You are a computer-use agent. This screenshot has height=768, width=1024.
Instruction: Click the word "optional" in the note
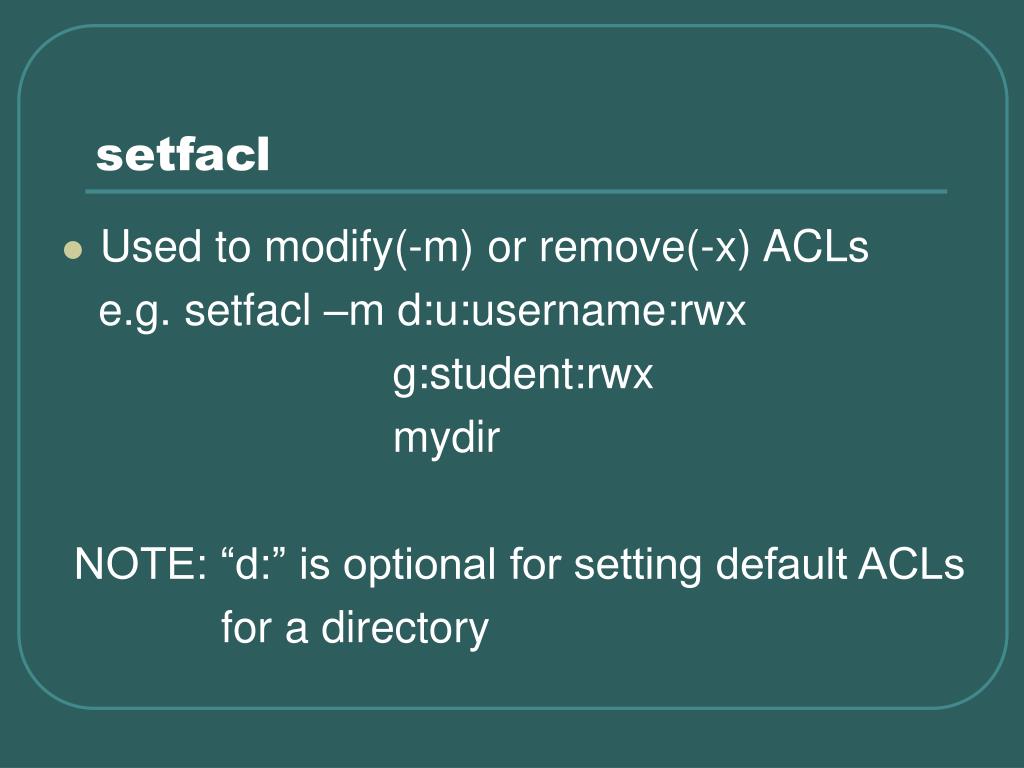(419, 566)
